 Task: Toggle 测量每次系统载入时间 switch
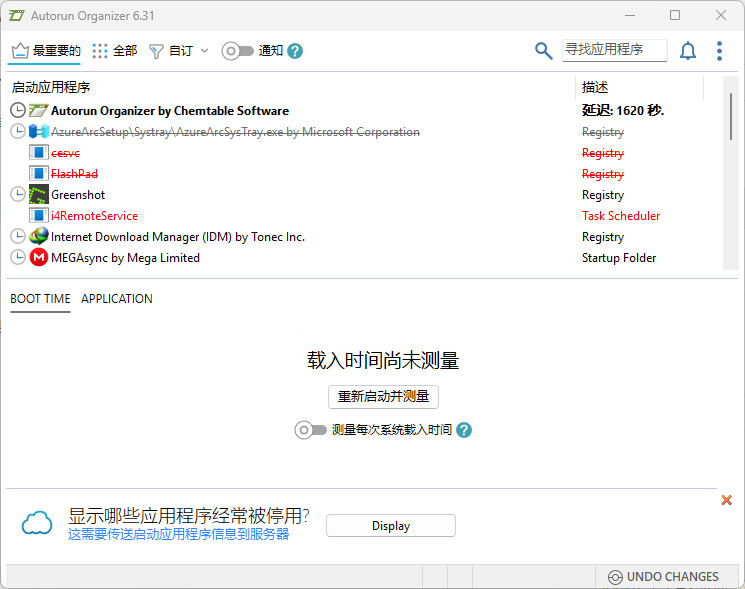(x=311, y=430)
